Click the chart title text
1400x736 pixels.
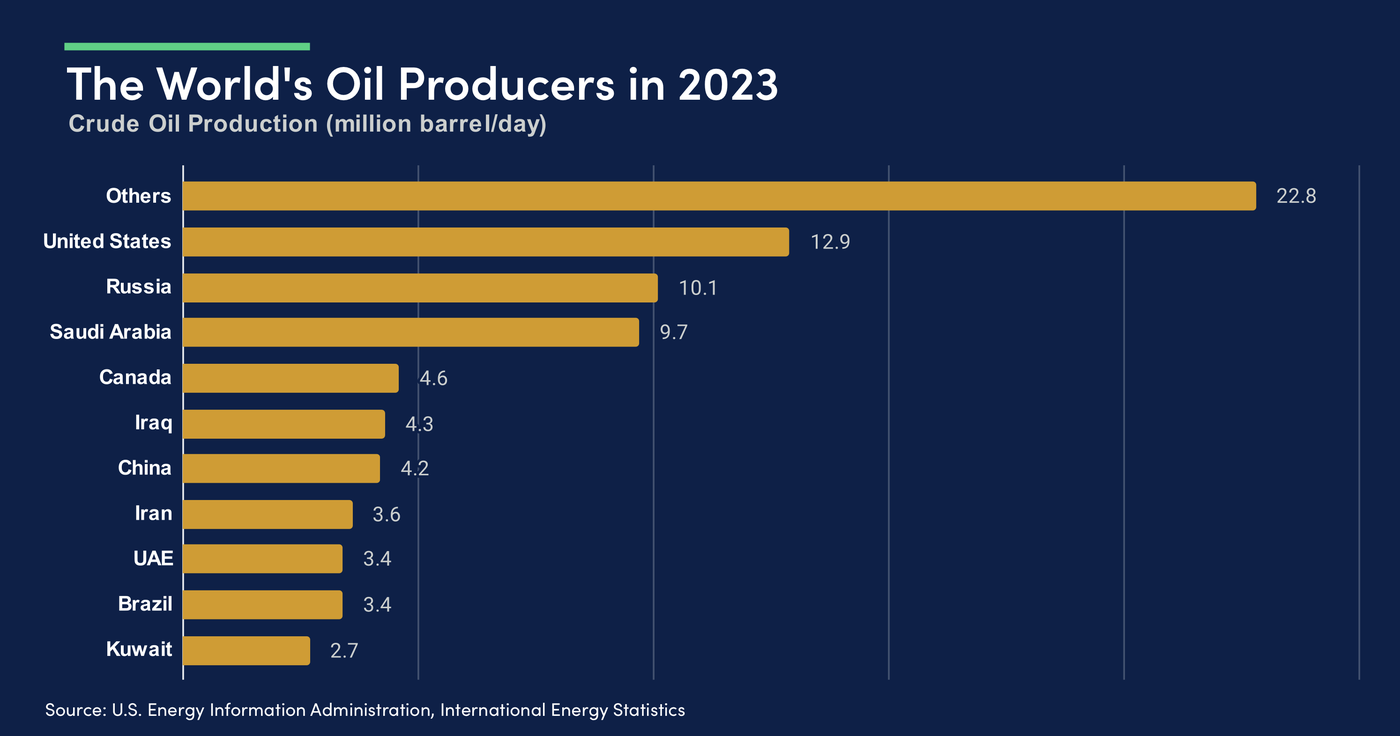point(422,85)
